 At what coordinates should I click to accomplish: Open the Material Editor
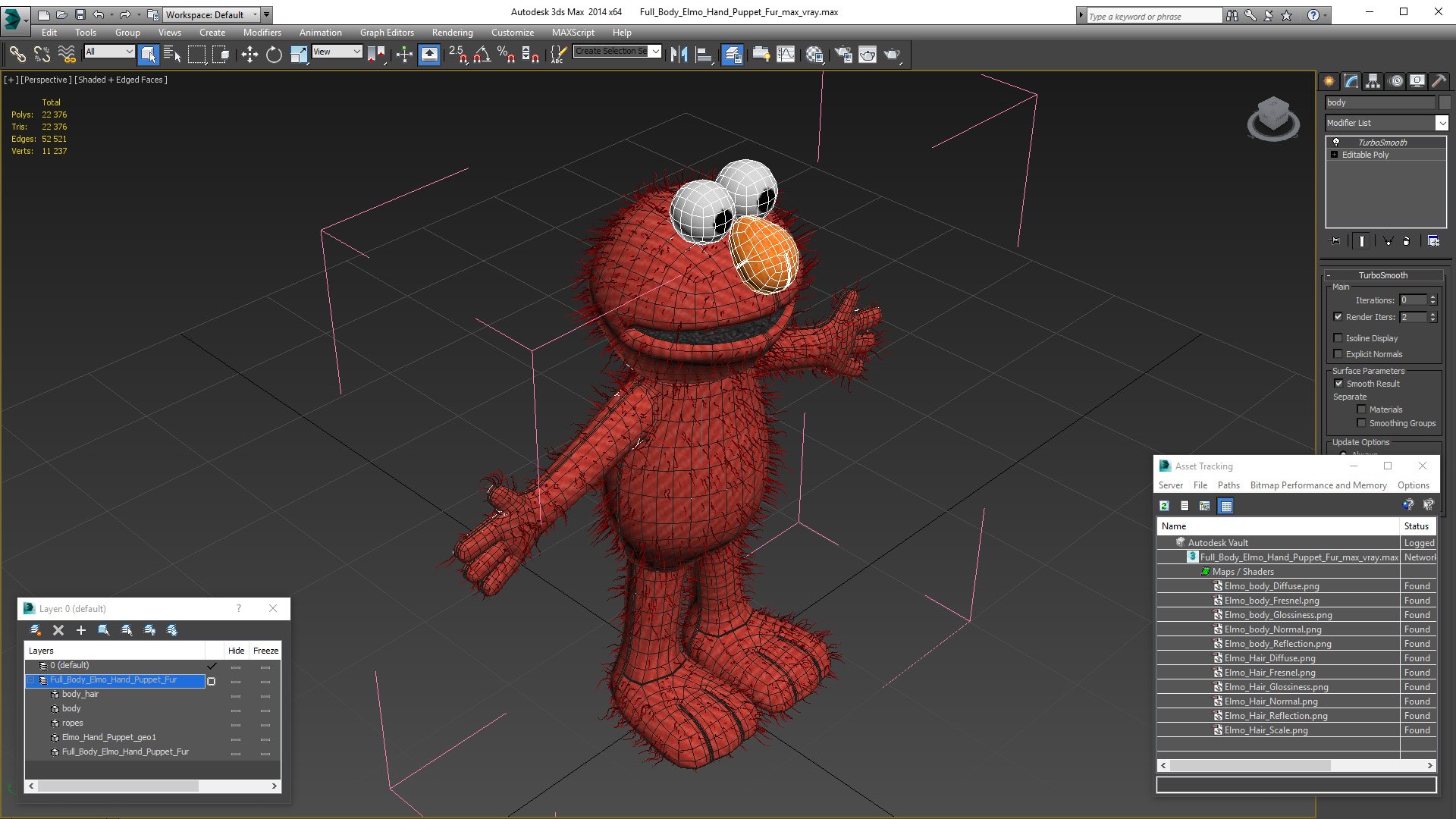click(814, 54)
